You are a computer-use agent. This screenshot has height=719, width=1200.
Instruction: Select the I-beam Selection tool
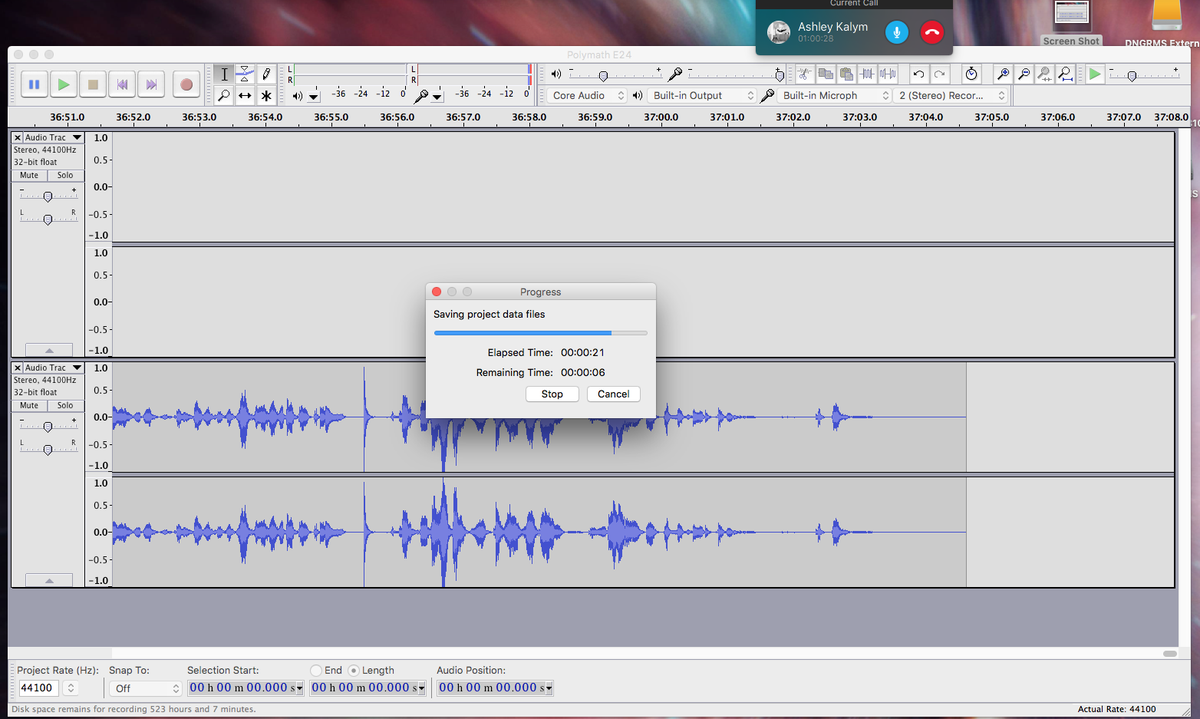[225, 74]
